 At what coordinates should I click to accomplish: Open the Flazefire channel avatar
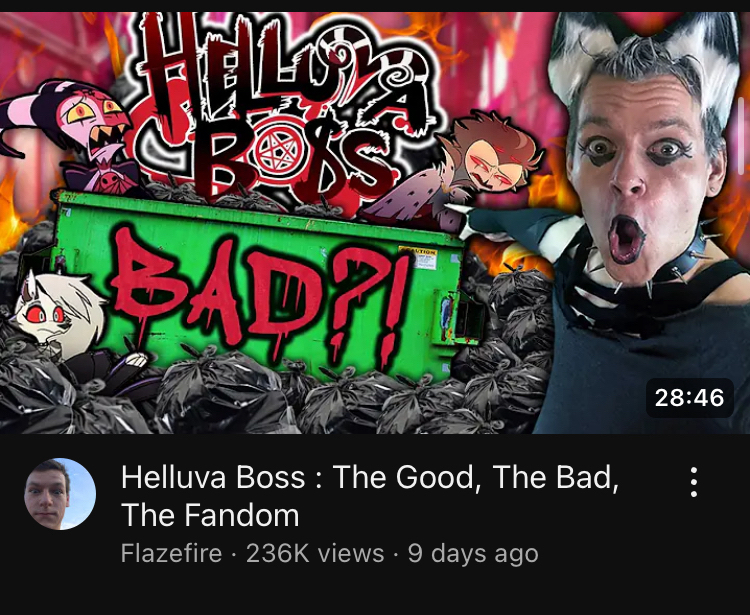pyautogui.click(x=60, y=494)
